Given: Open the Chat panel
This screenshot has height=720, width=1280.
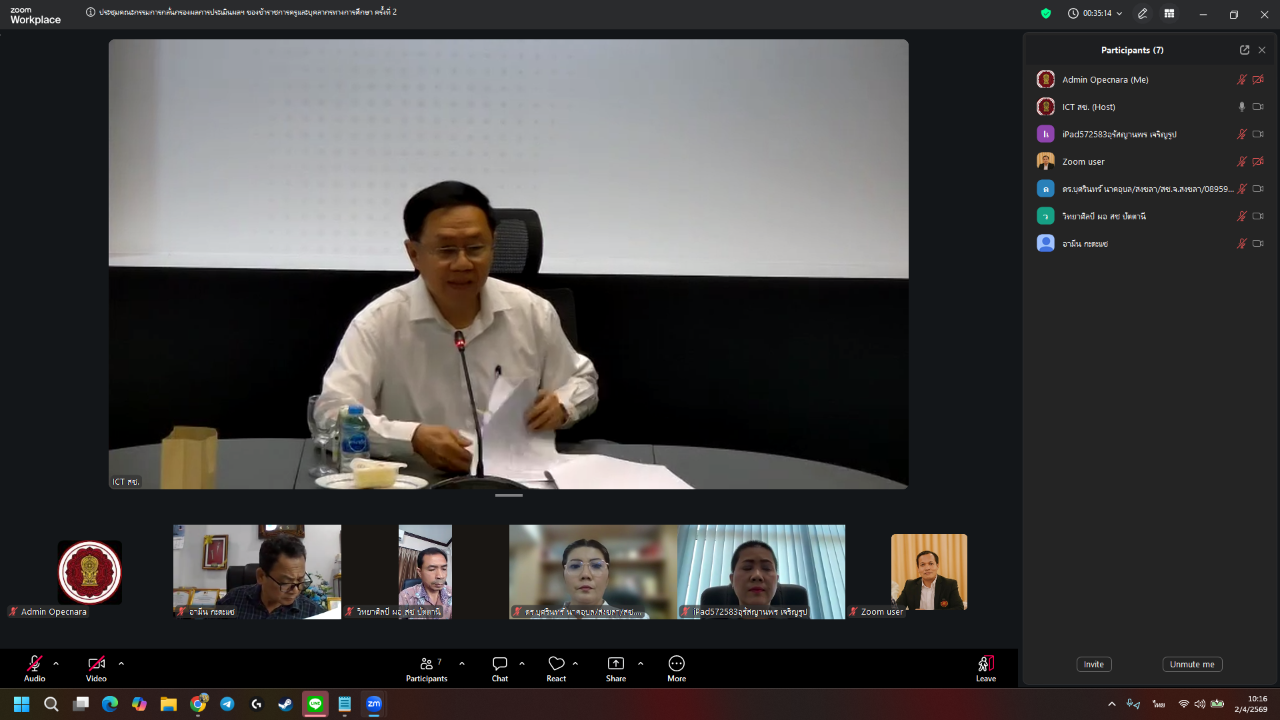Looking at the screenshot, I should click(500, 668).
